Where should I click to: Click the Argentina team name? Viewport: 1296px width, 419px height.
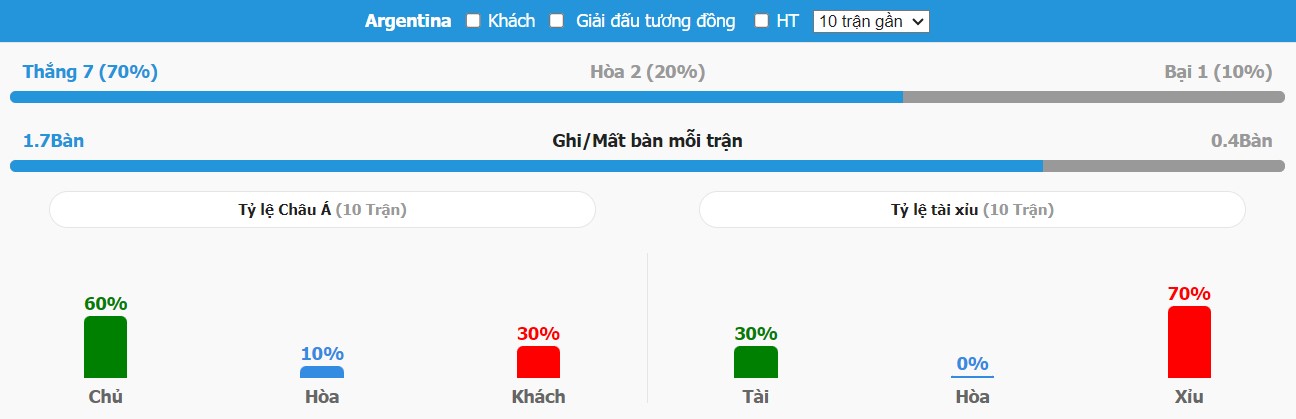pyautogui.click(x=408, y=21)
